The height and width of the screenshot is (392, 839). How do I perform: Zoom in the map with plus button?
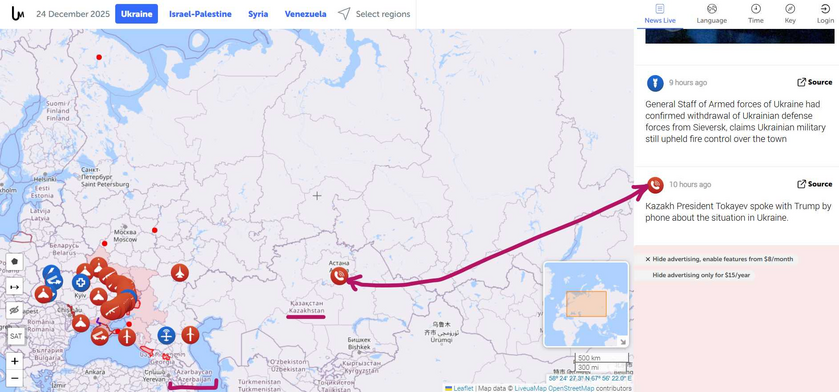click(x=14, y=362)
